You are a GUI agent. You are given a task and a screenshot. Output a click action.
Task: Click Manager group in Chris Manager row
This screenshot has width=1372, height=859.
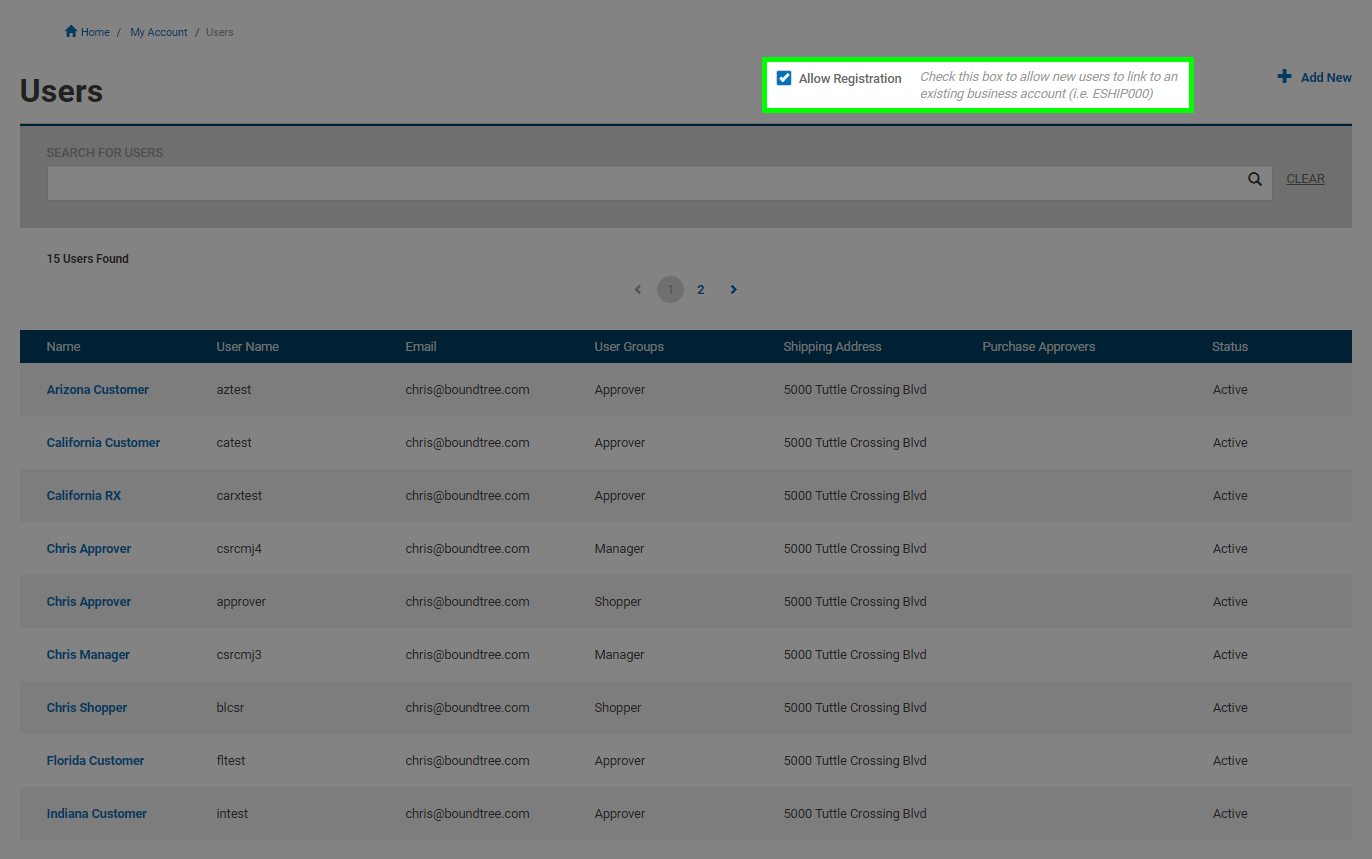pyautogui.click(x=619, y=655)
